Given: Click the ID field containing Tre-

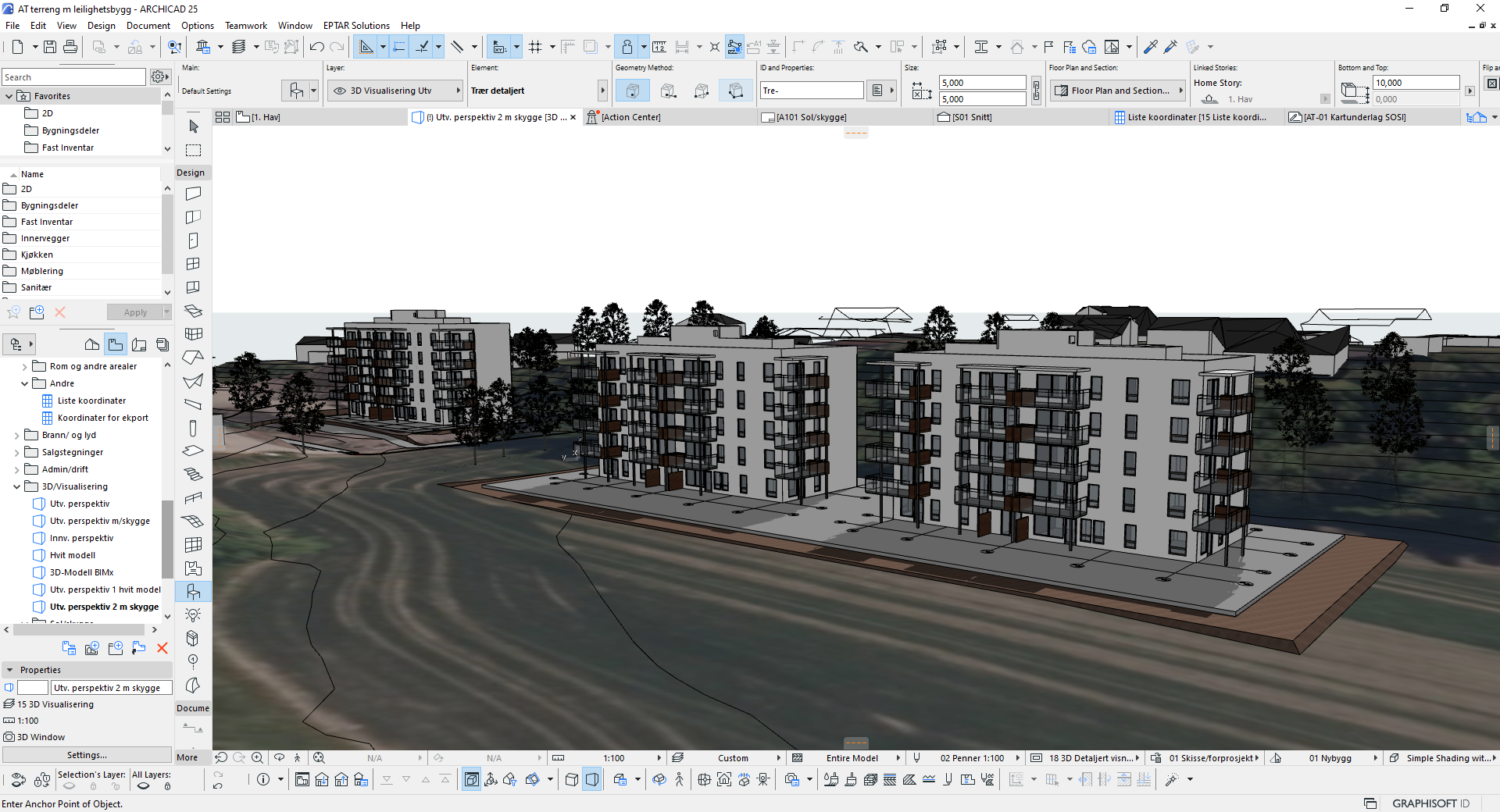Looking at the screenshot, I should point(812,91).
